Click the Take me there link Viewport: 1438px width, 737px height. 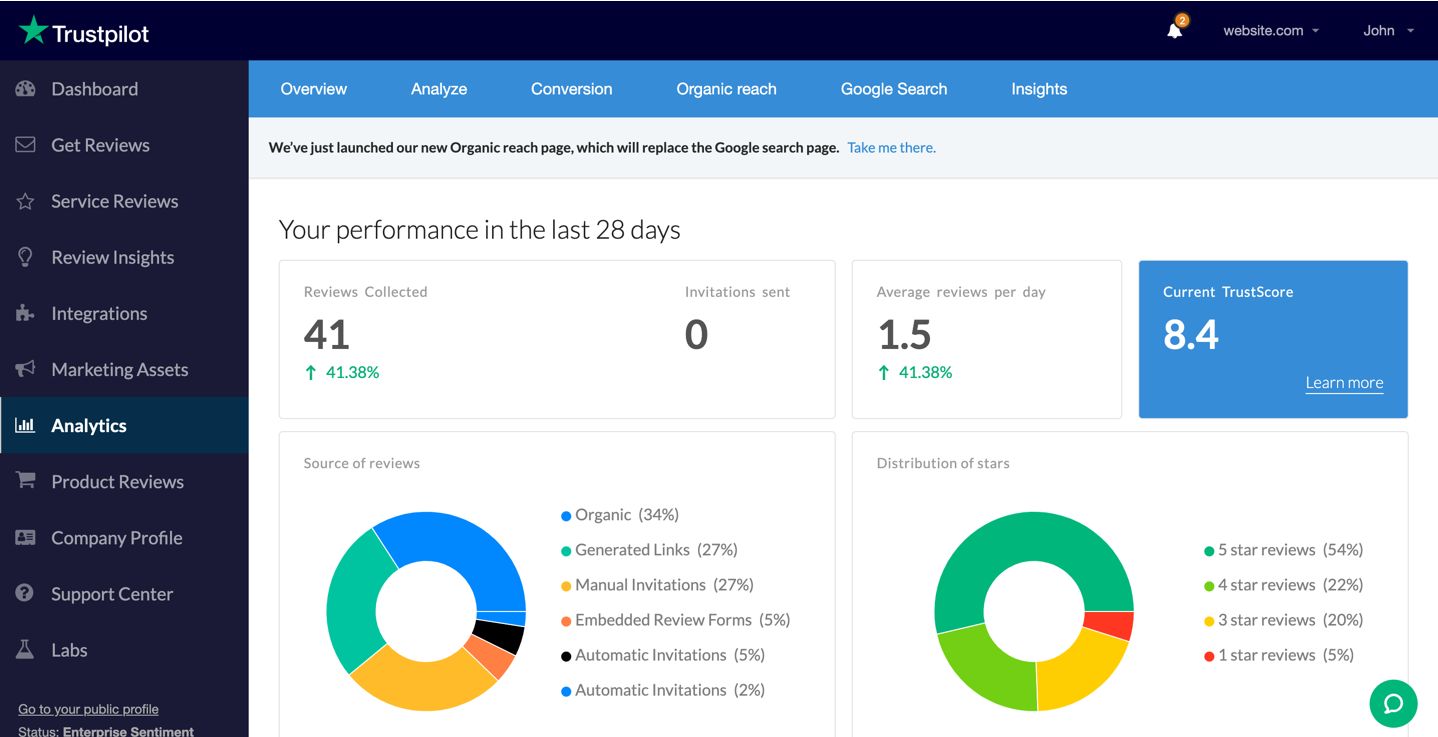point(891,147)
